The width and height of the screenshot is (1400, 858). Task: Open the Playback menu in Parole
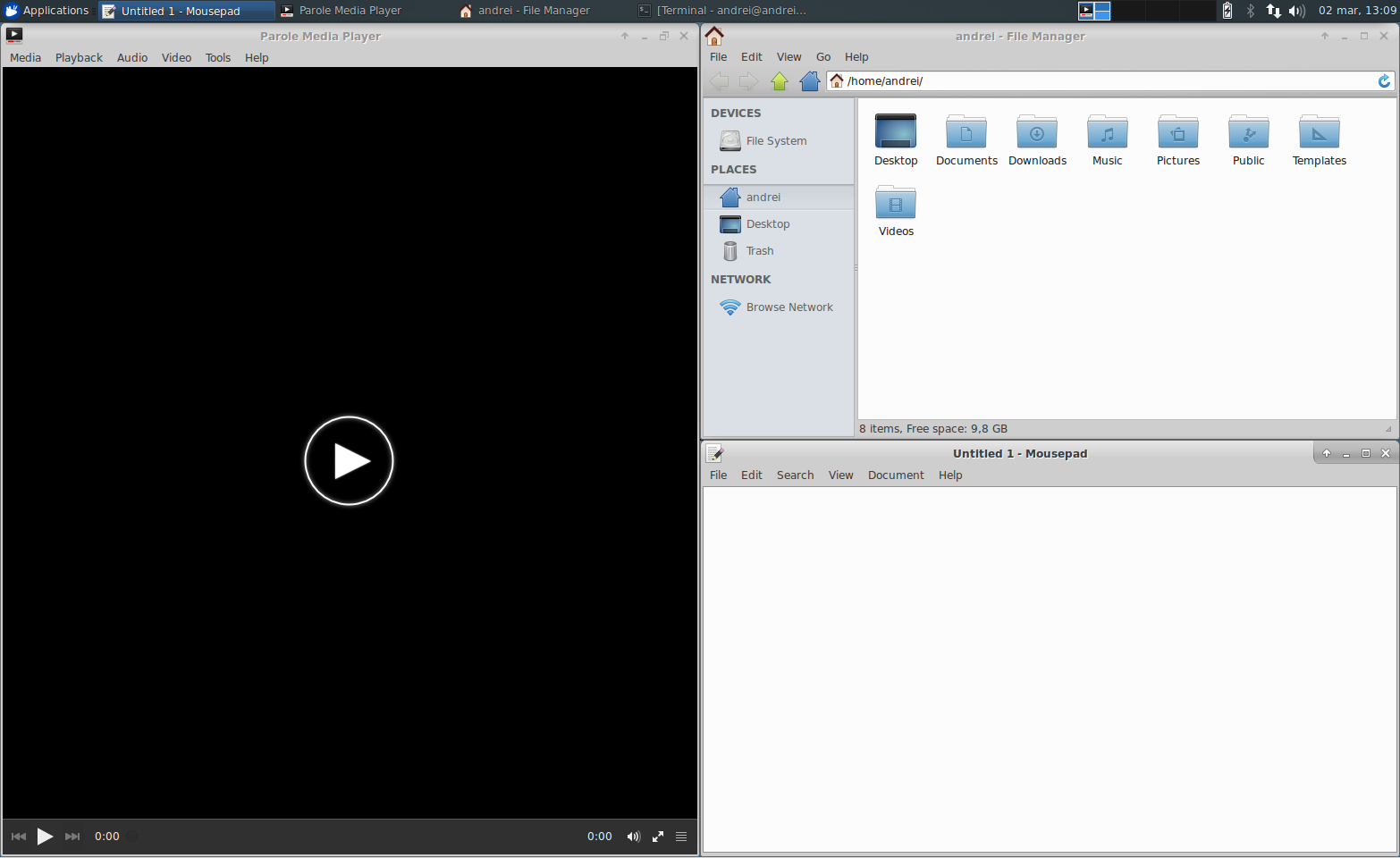(79, 57)
